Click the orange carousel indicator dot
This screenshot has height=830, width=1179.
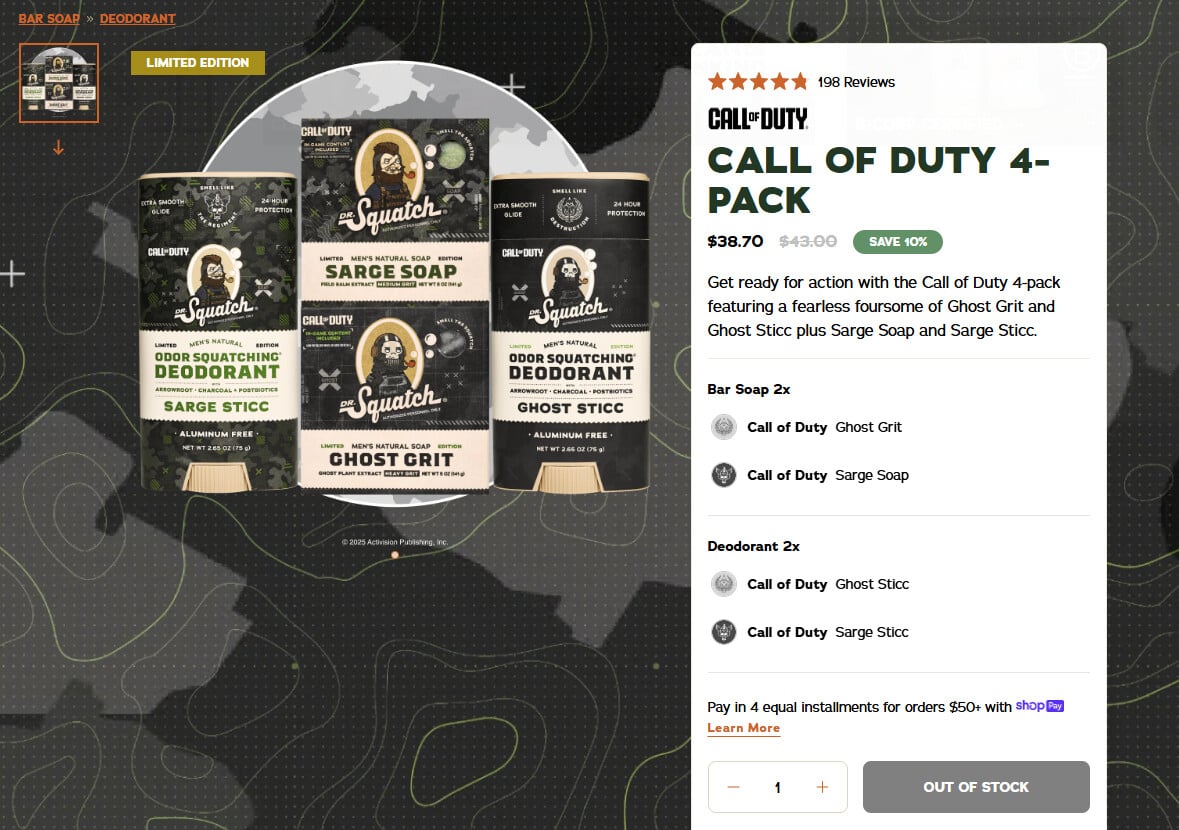pos(395,555)
